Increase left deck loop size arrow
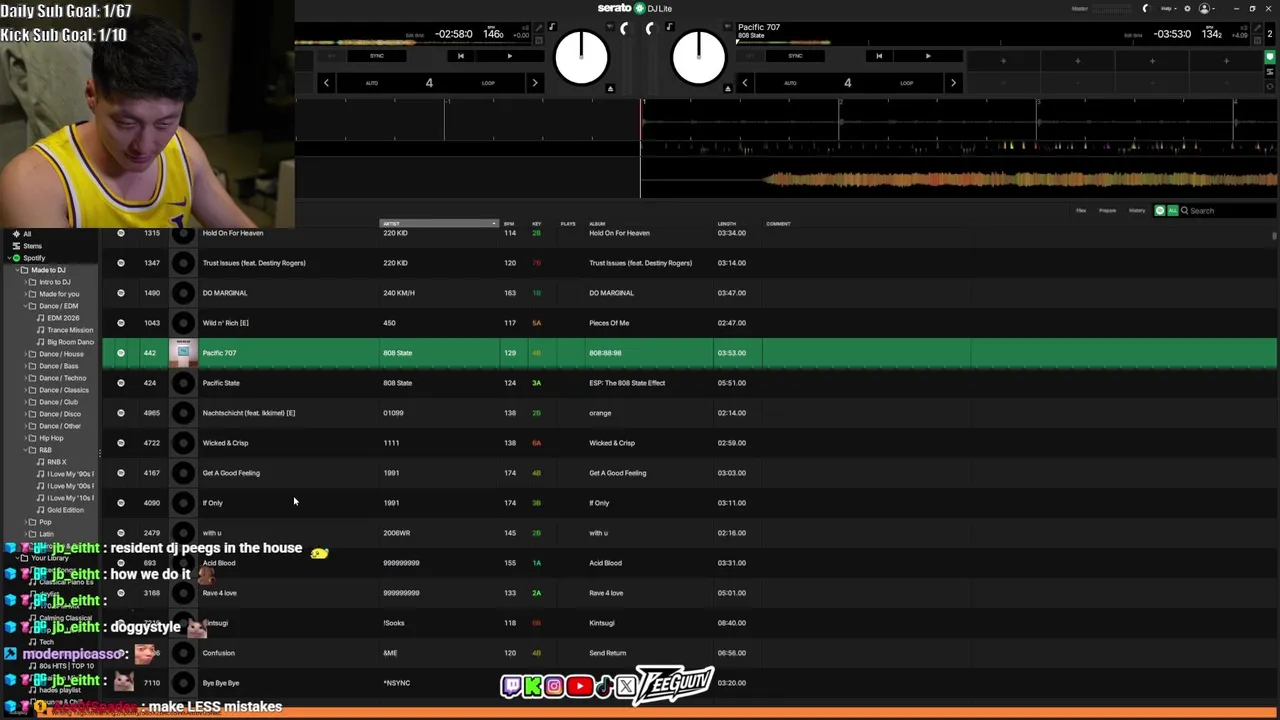Screen dimensions: 1280x720 click(534, 83)
